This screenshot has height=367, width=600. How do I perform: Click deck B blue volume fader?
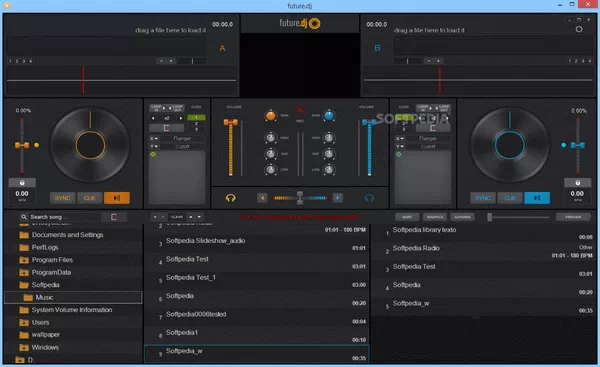(369, 122)
